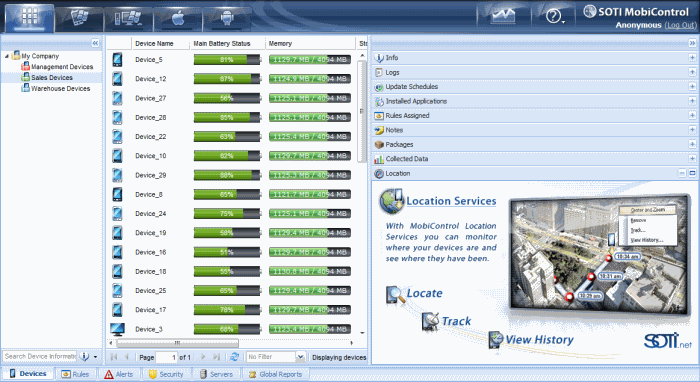Collapse the left device tree panel
Screen dimensions: 700x382
pyautogui.click(x=95, y=43)
